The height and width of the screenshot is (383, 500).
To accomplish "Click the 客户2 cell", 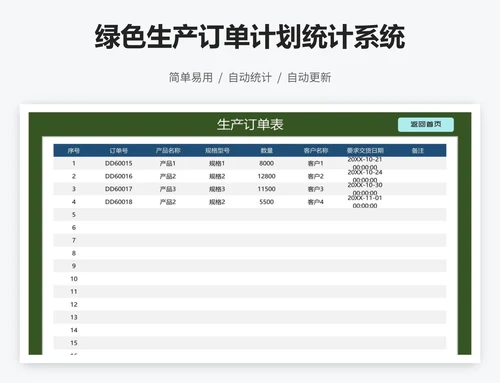I will pyautogui.click(x=316, y=176).
